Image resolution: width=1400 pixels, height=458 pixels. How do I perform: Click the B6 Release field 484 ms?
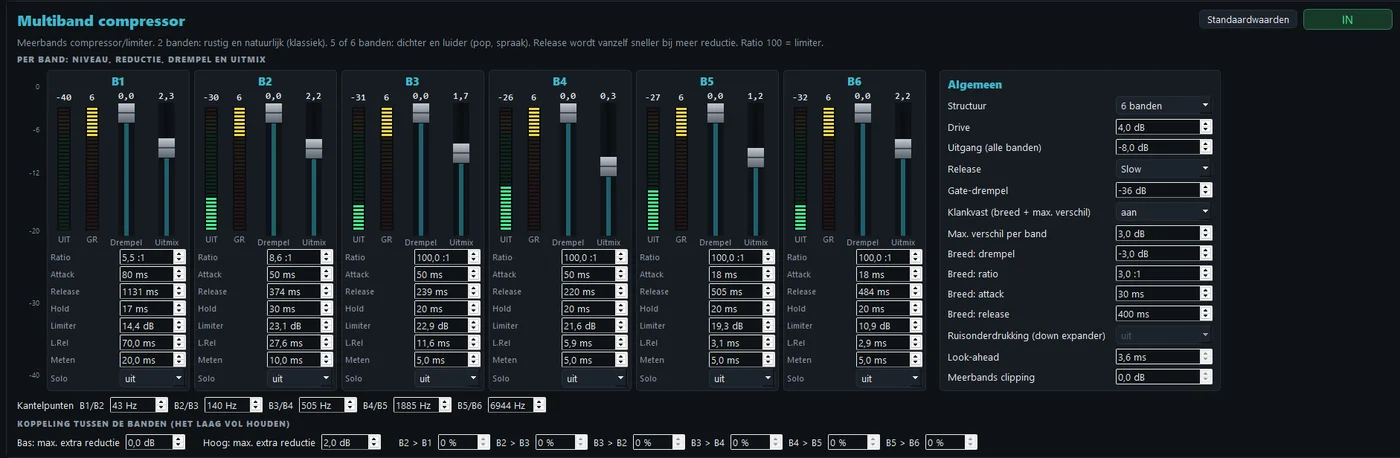tap(888, 292)
